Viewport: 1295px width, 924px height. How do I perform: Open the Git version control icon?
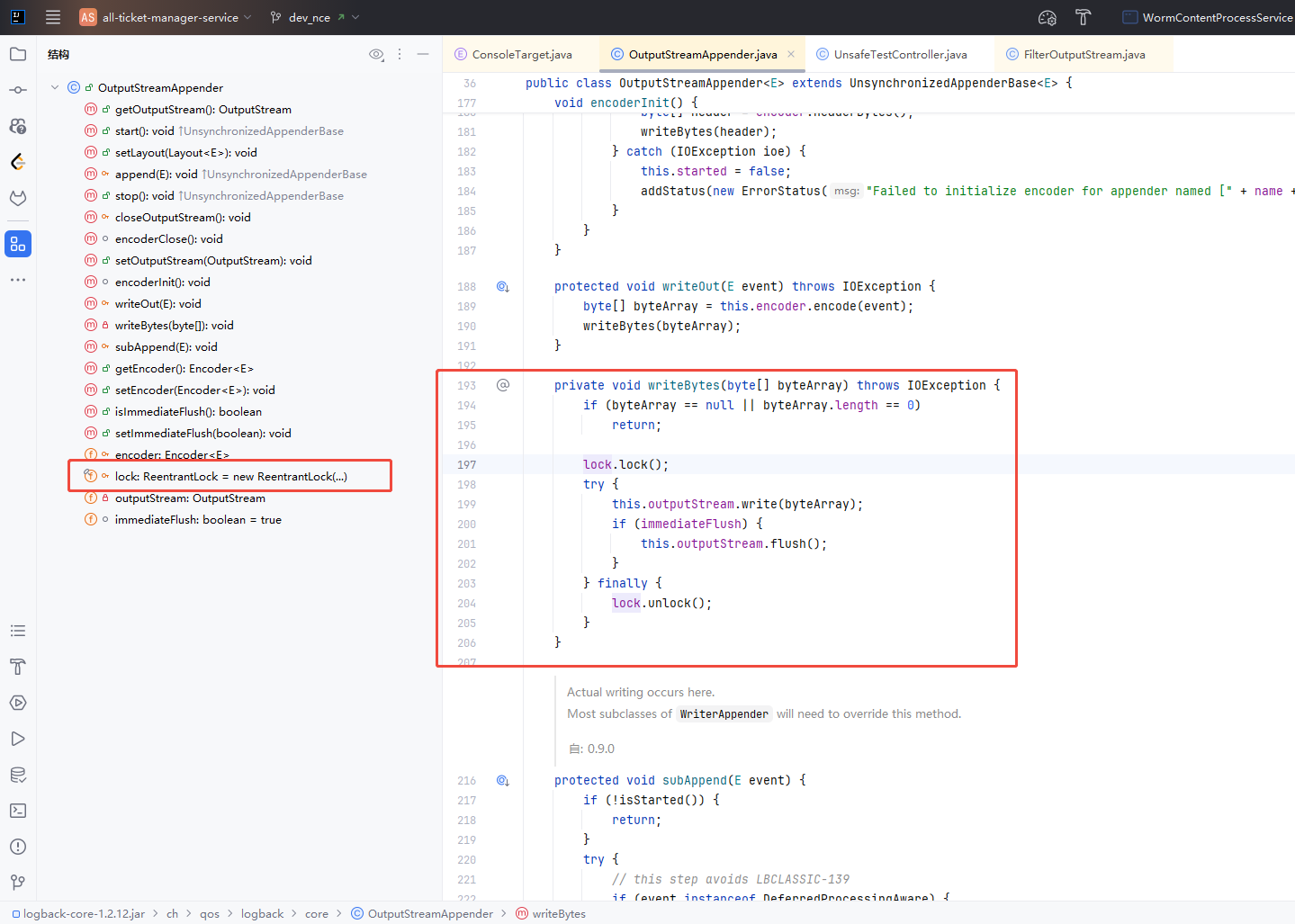tap(18, 883)
